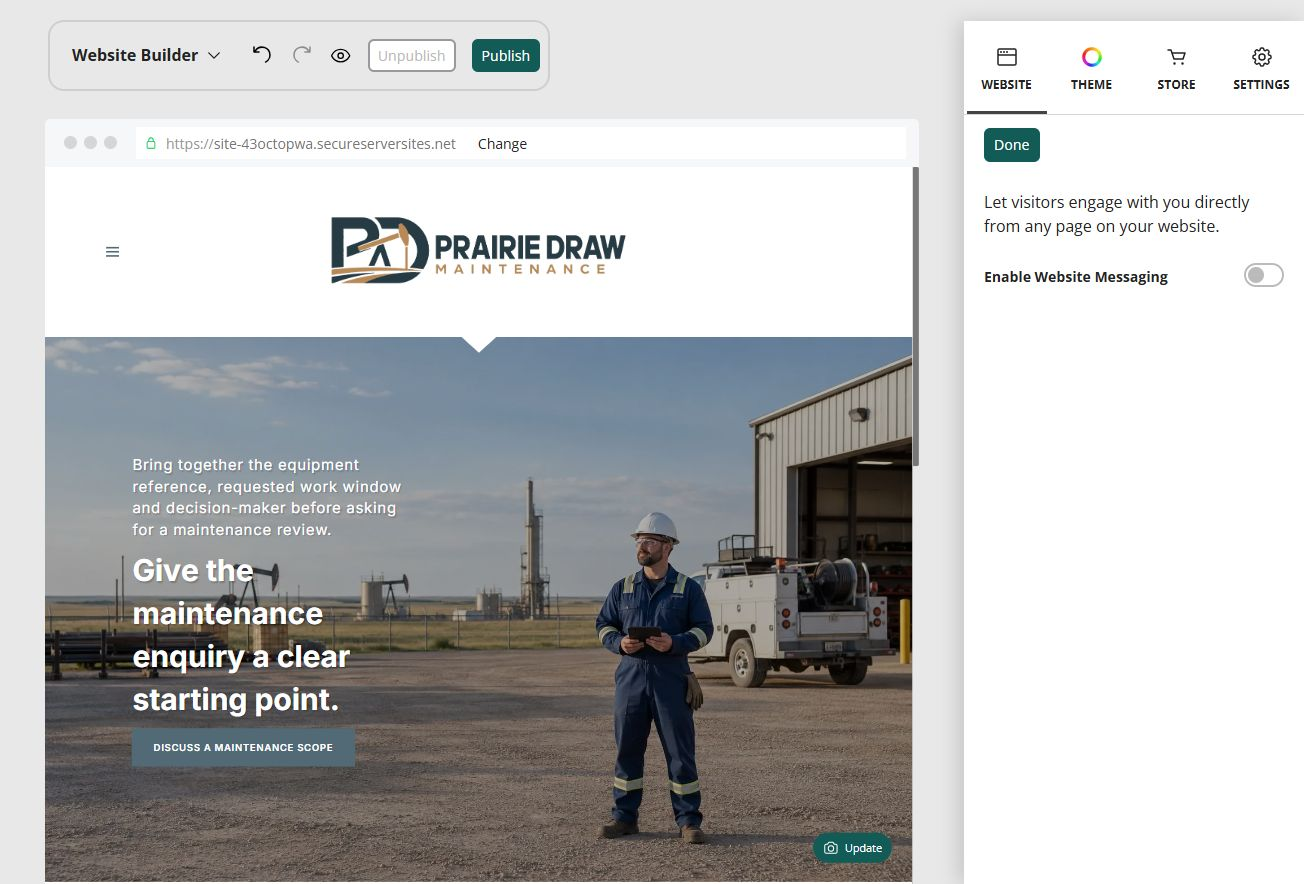The width and height of the screenshot is (1304, 884).
Task: Click the Unpublish button
Action: click(412, 56)
